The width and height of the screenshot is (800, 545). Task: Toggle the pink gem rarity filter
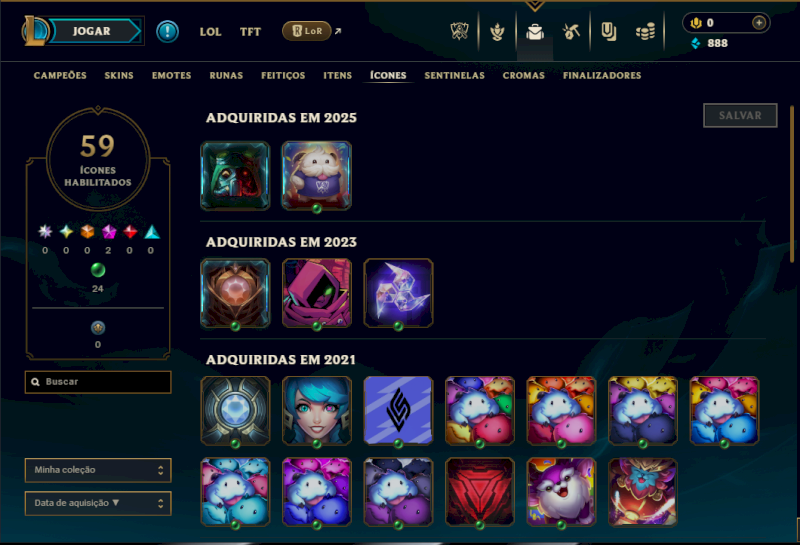(x=109, y=232)
